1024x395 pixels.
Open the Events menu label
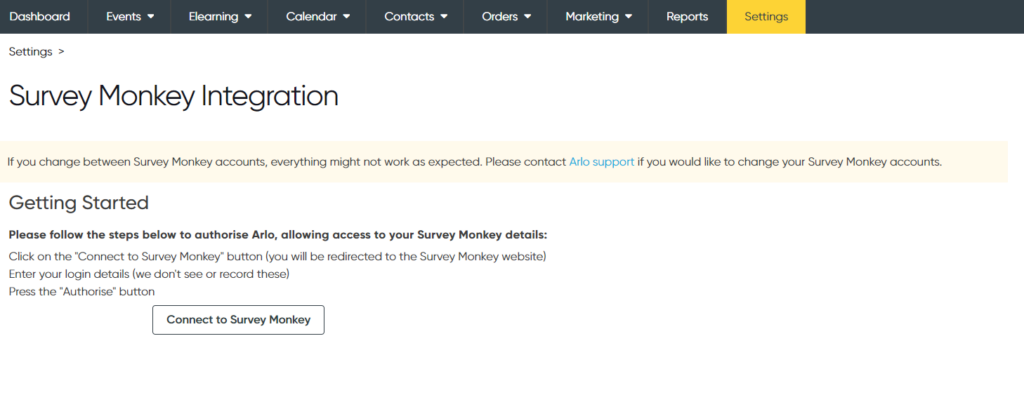pyautogui.click(x=124, y=17)
